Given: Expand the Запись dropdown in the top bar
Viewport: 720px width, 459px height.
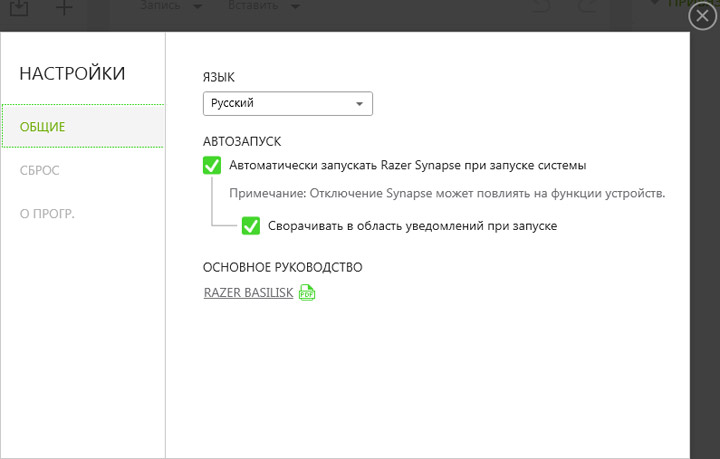Looking at the screenshot, I should pos(169,8).
